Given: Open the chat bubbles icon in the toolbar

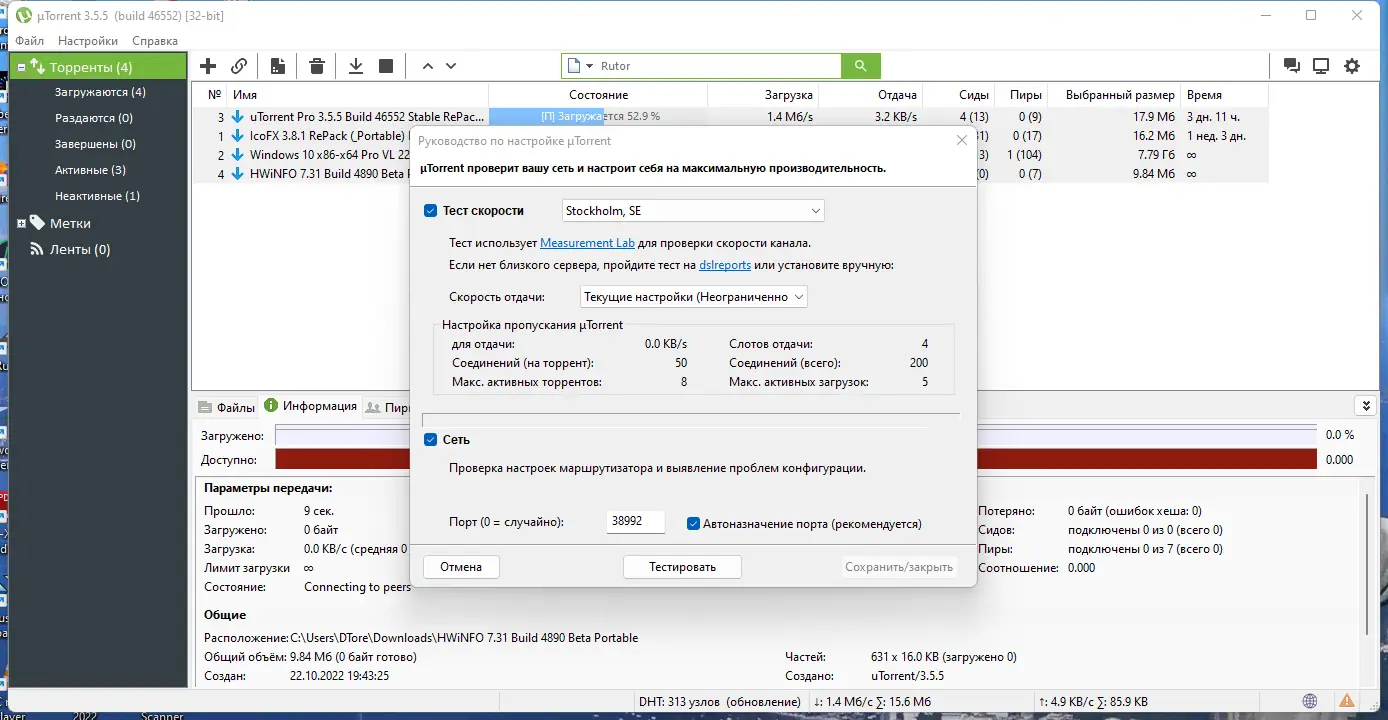Looking at the screenshot, I should tap(1292, 66).
